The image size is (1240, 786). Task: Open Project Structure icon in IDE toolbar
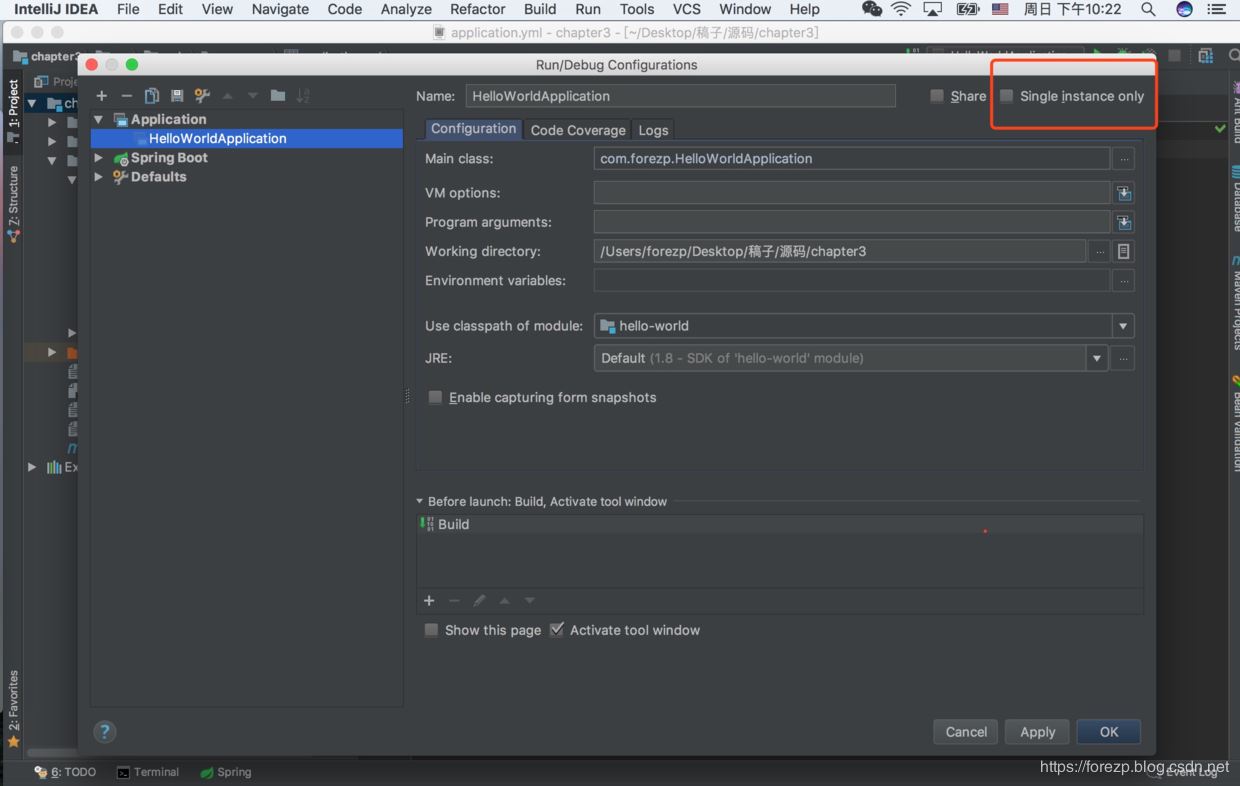[x=1205, y=56]
